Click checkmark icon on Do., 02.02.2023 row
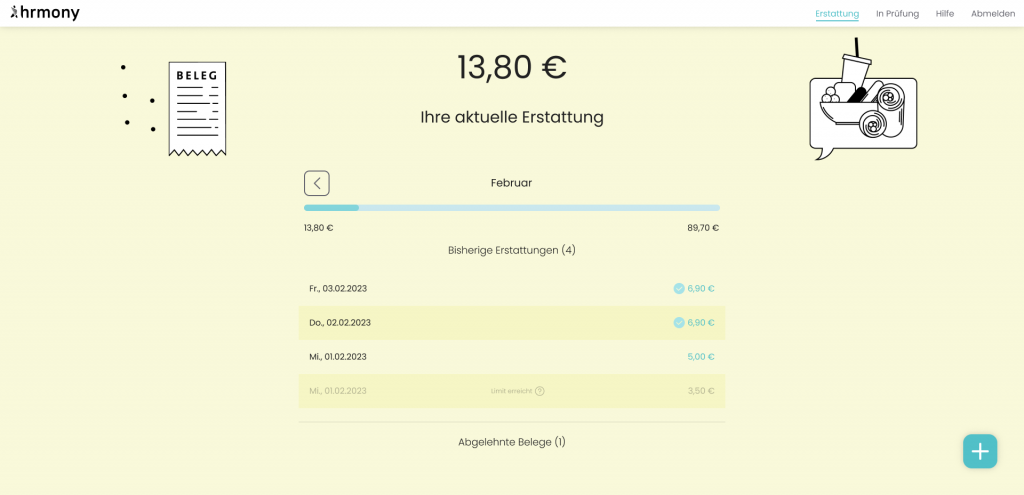The image size is (1024, 495). tap(679, 323)
